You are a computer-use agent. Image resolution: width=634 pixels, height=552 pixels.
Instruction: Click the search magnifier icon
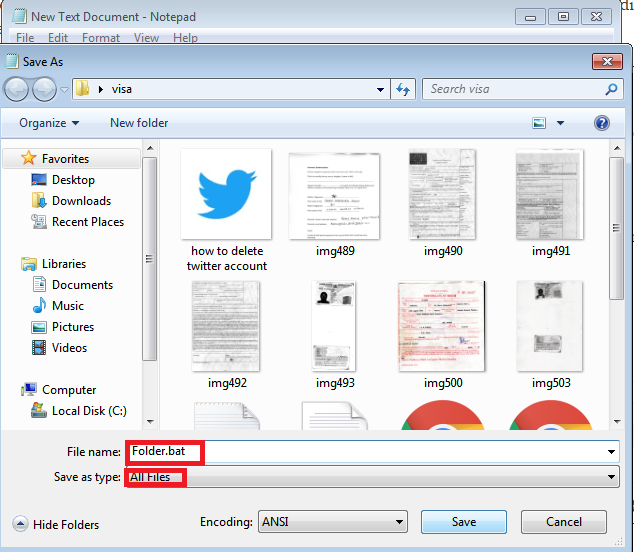(x=612, y=89)
